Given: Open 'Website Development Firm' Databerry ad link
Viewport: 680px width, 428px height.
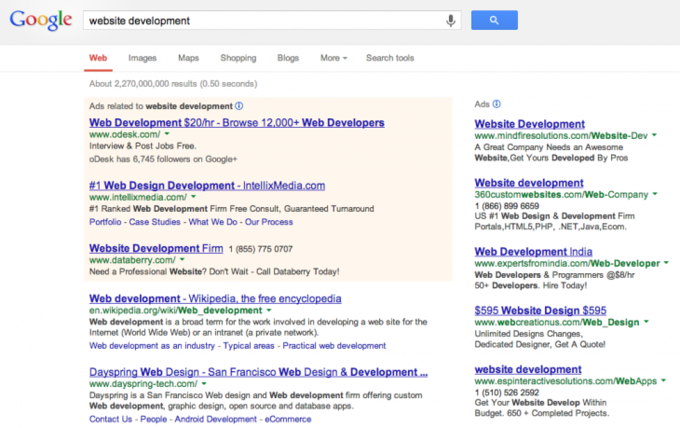Looking at the screenshot, I should 156,248.
